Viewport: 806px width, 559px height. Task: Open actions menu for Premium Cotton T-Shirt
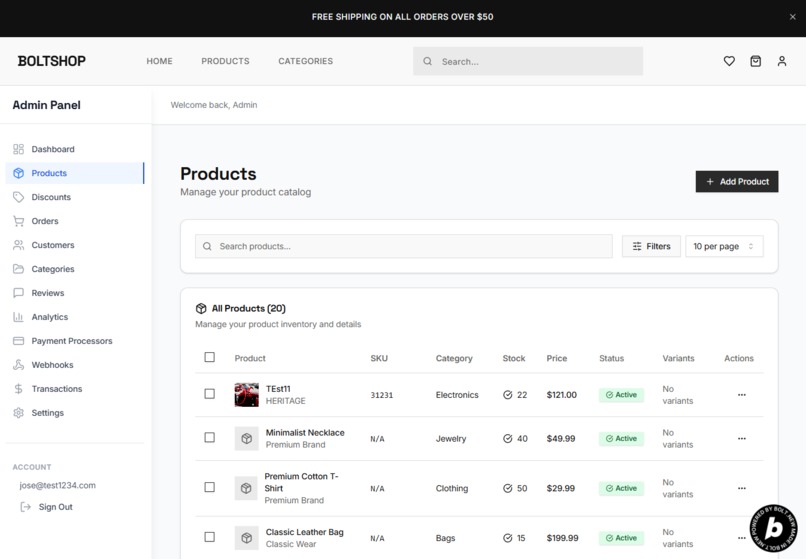[x=742, y=488]
